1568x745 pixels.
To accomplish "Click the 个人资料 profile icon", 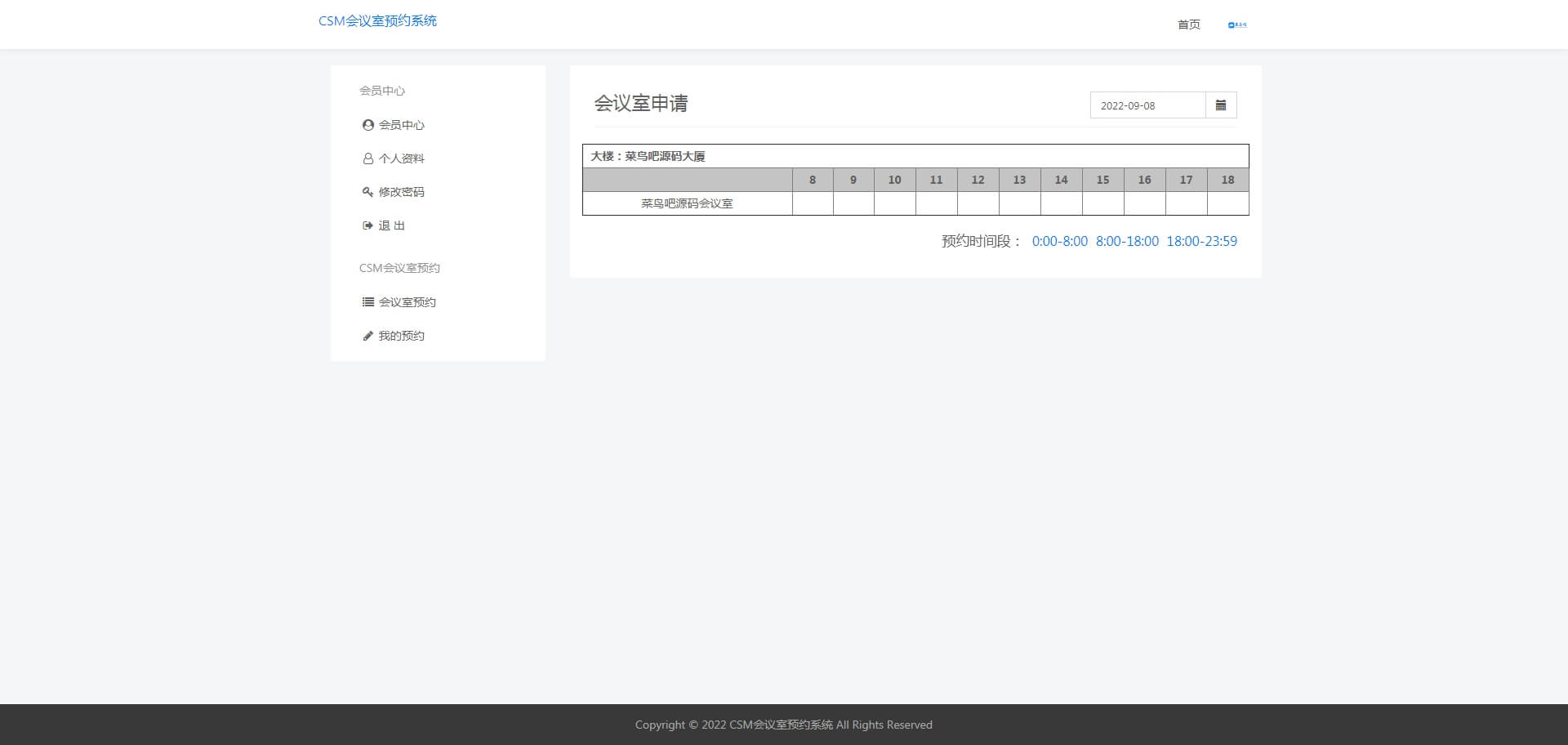I will pos(367,158).
